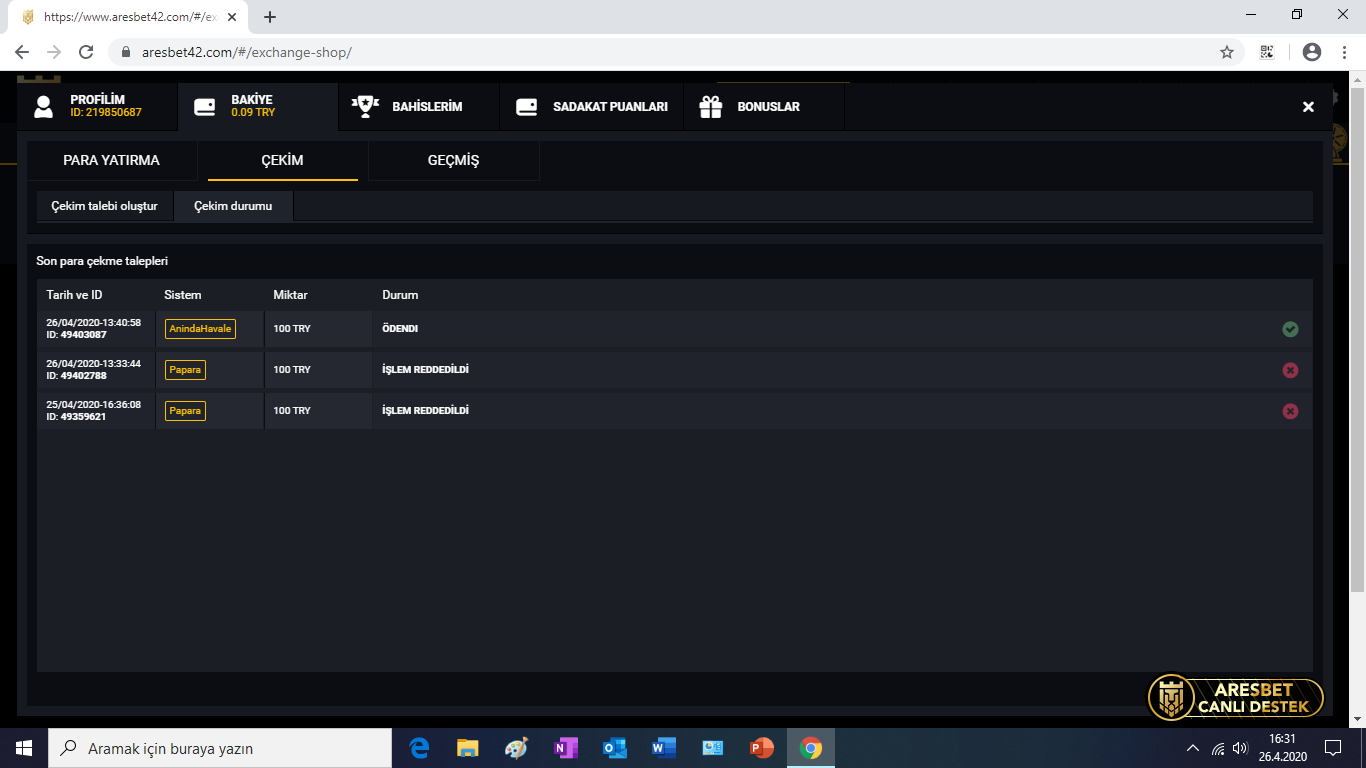Open OneNote from the taskbar
The image size is (1366, 768).
click(565, 748)
